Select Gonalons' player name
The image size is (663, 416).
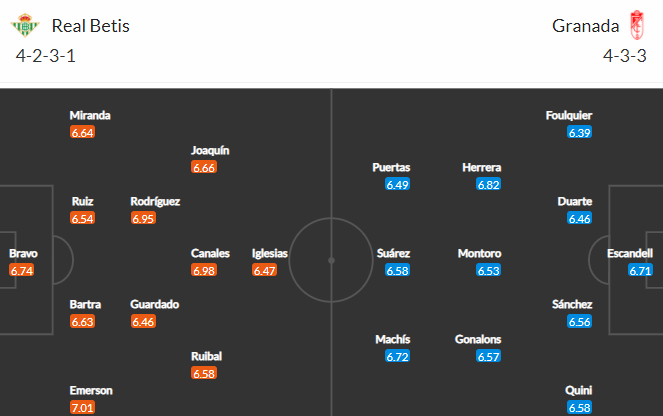tap(478, 339)
